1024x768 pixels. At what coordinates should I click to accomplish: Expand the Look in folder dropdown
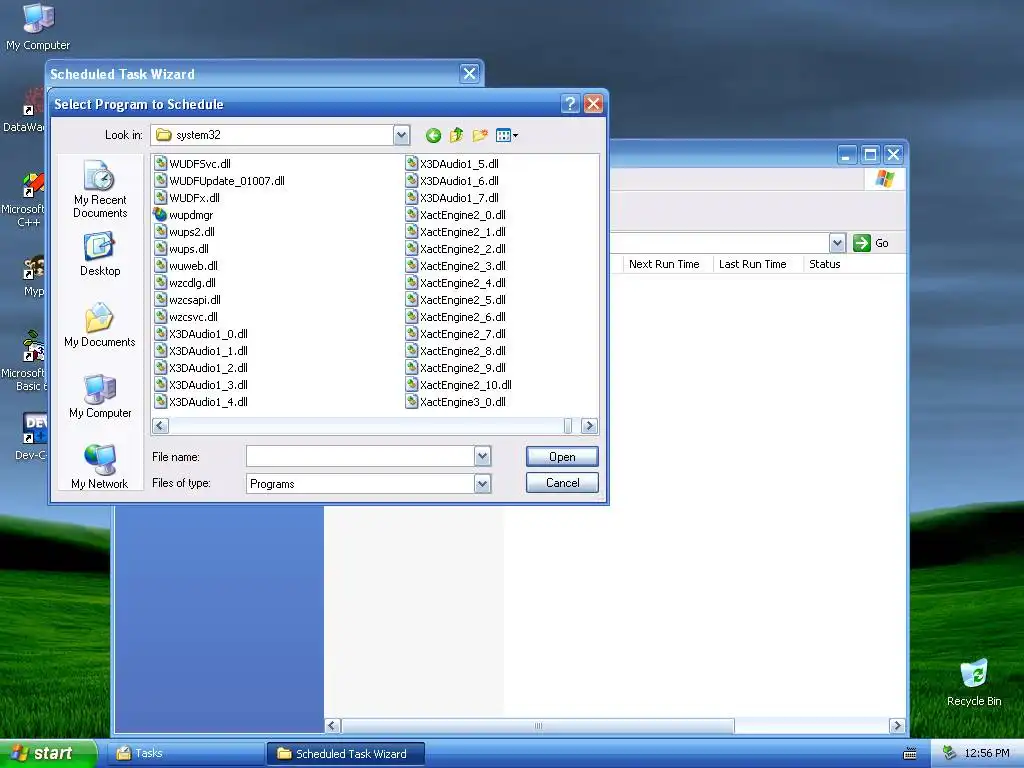(402, 135)
